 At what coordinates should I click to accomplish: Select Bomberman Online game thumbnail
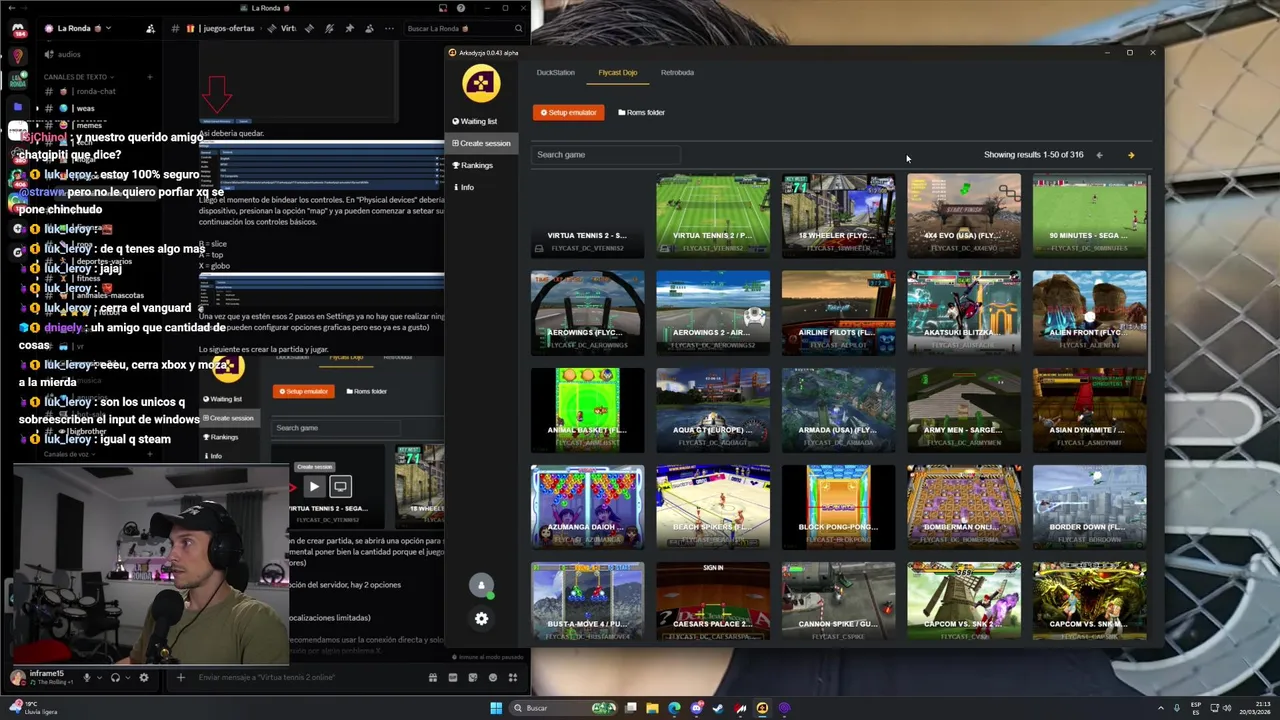click(964, 508)
